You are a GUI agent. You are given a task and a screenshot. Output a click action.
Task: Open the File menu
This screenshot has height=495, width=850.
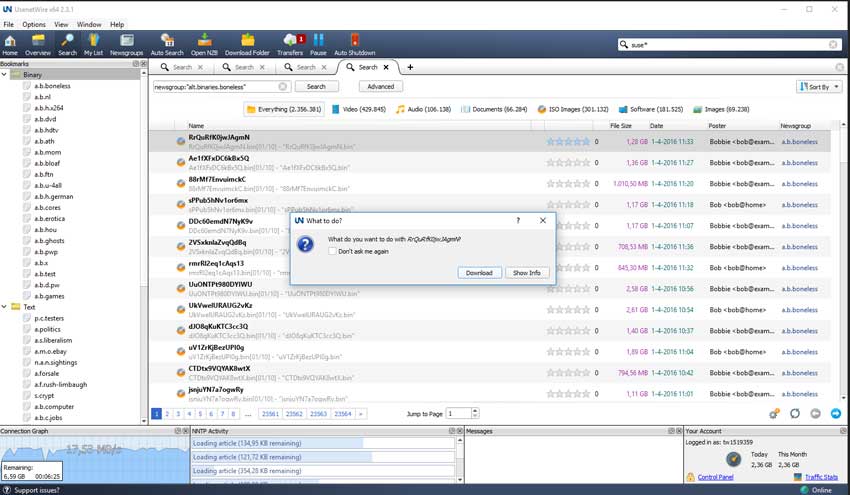9,24
